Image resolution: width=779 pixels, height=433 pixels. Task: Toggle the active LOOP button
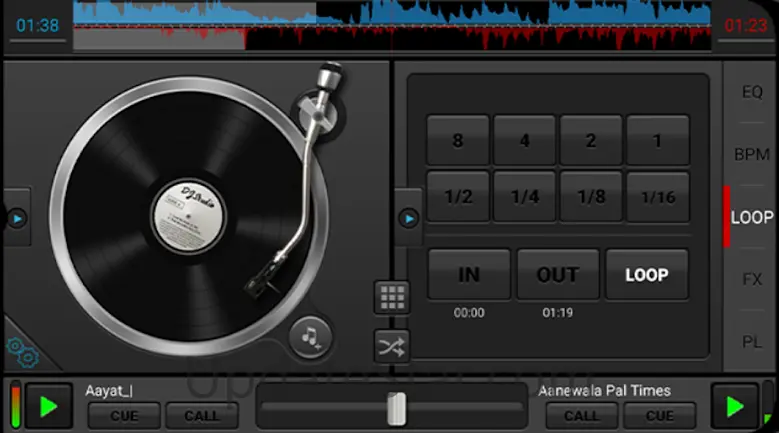(647, 275)
